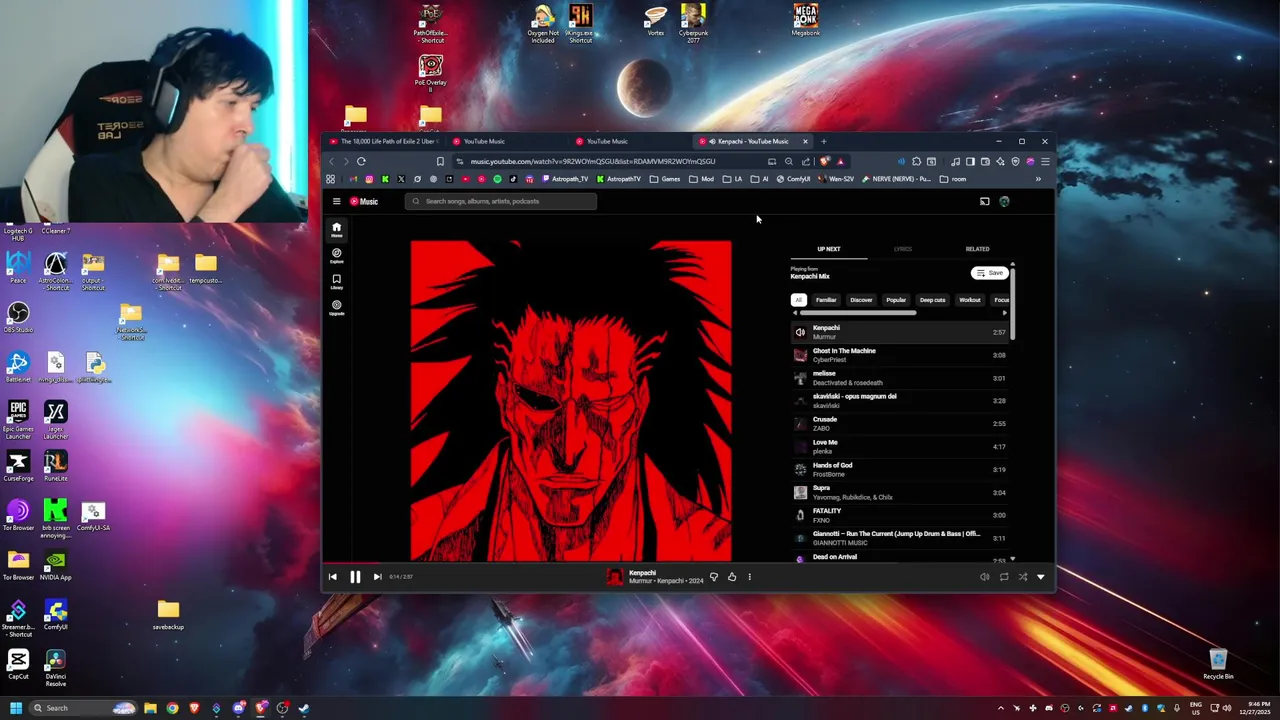Open Library in the sidebar
The image size is (1280, 720).
pos(336,281)
